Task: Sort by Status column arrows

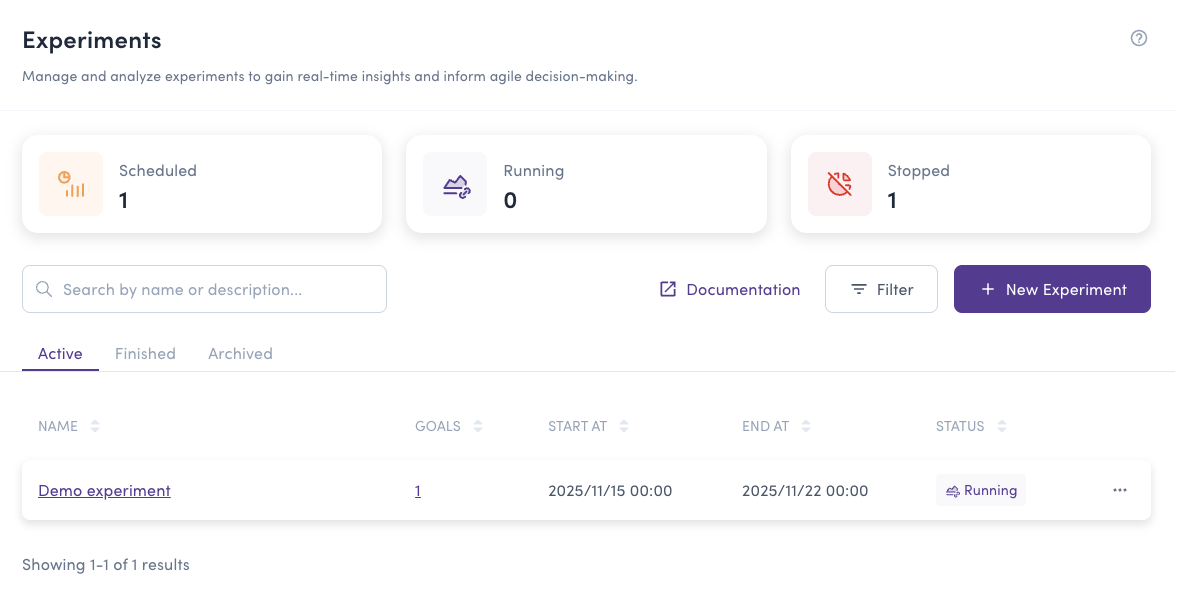Action: tap(1001, 426)
